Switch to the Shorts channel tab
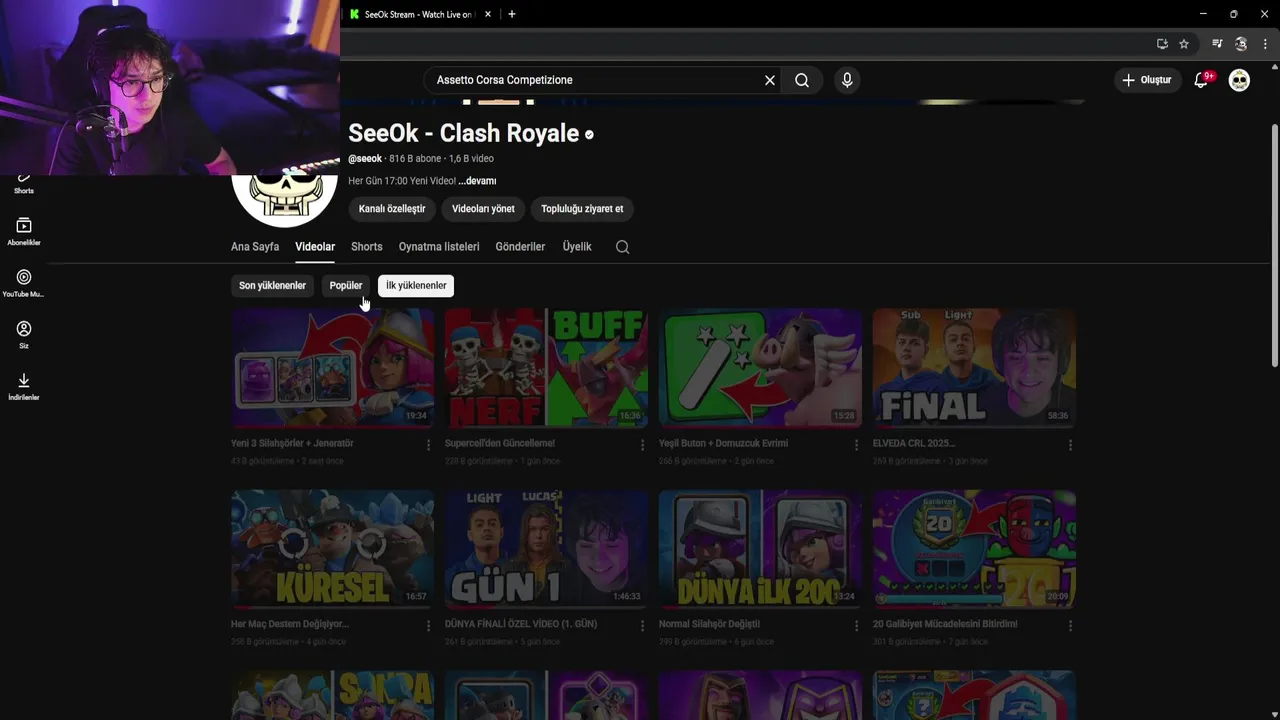Screen dimensions: 1280x720 tap(366, 247)
